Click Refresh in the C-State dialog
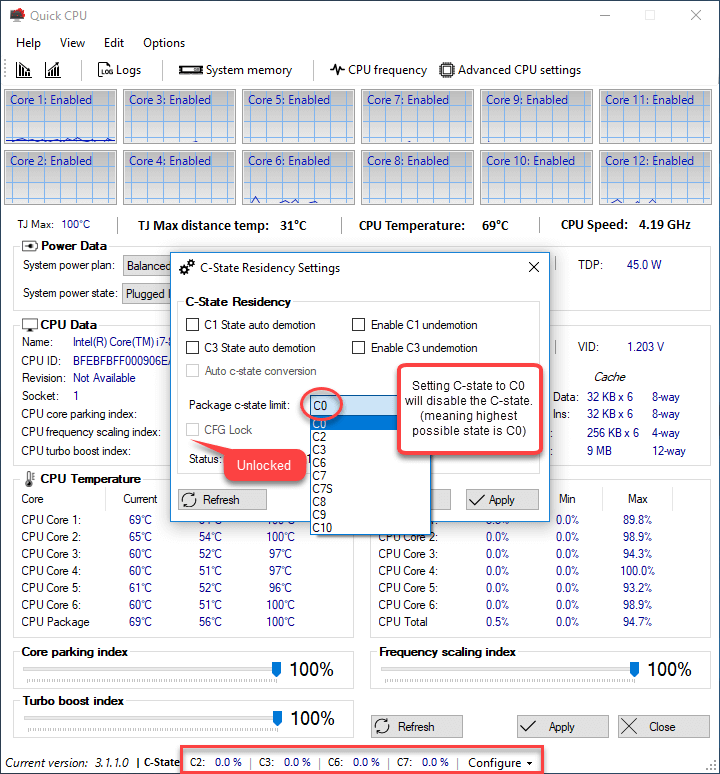The width and height of the screenshot is (720, 774). pyautogui.click(x=223, y=500)
